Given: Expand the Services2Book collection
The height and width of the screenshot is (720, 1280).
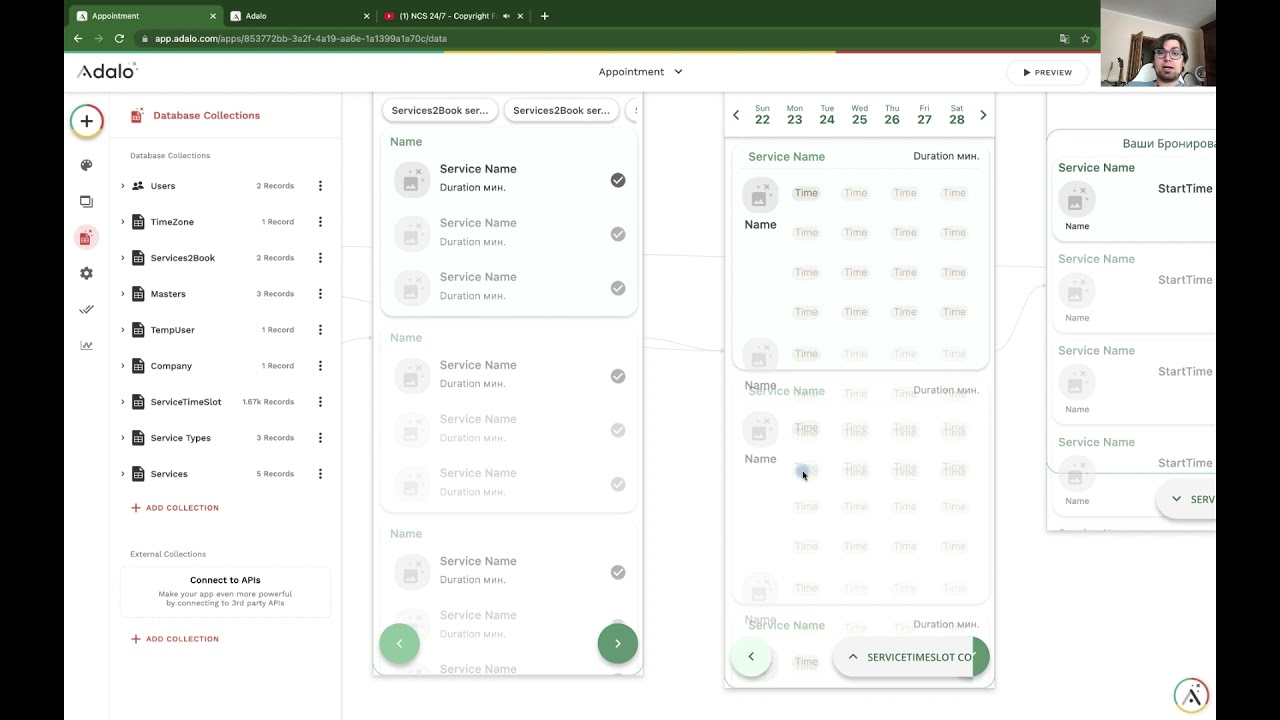Looking at the screenshot, I should point(123,258).
